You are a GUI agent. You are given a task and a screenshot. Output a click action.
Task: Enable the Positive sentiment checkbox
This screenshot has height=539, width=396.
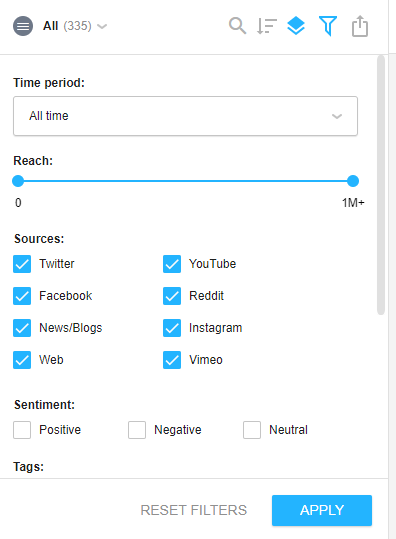point(22,430)
